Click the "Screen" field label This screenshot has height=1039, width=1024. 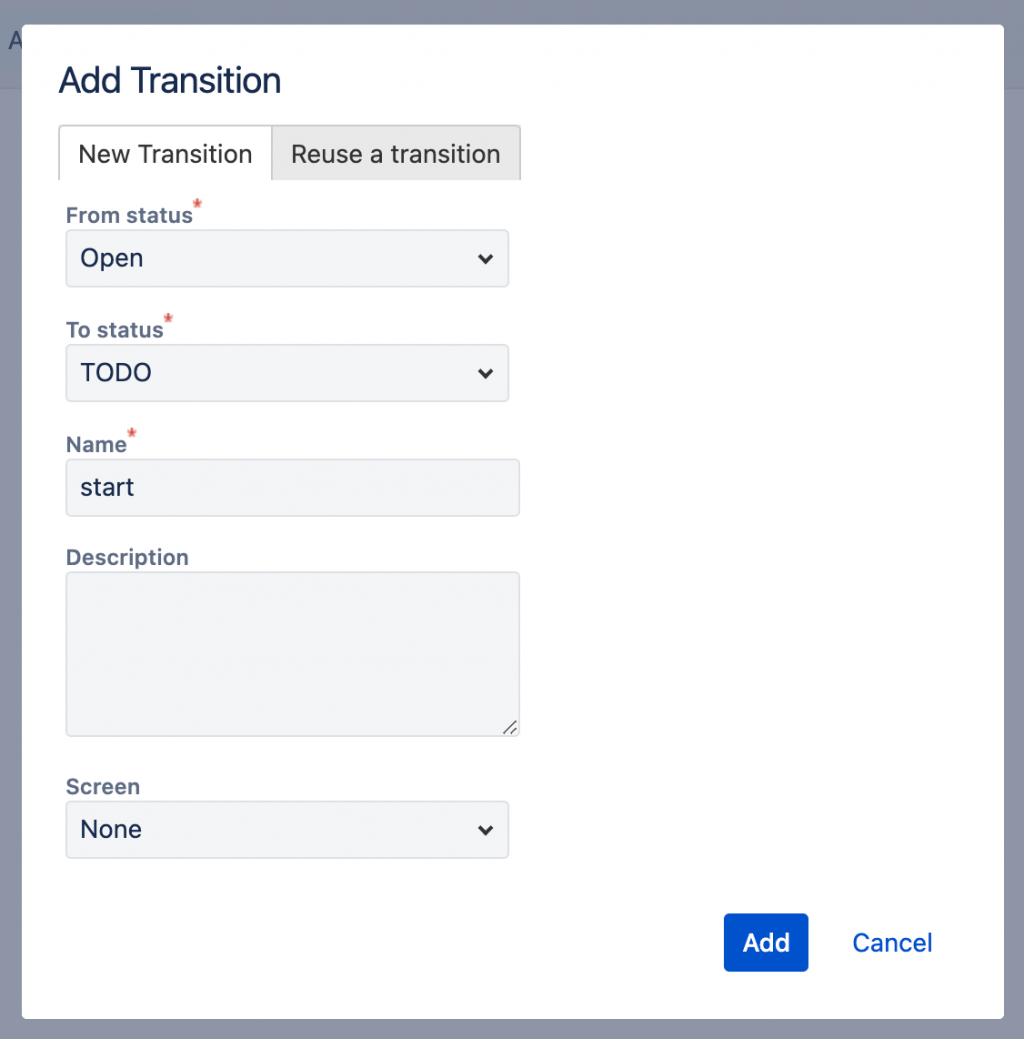click(x=103, y=787)
